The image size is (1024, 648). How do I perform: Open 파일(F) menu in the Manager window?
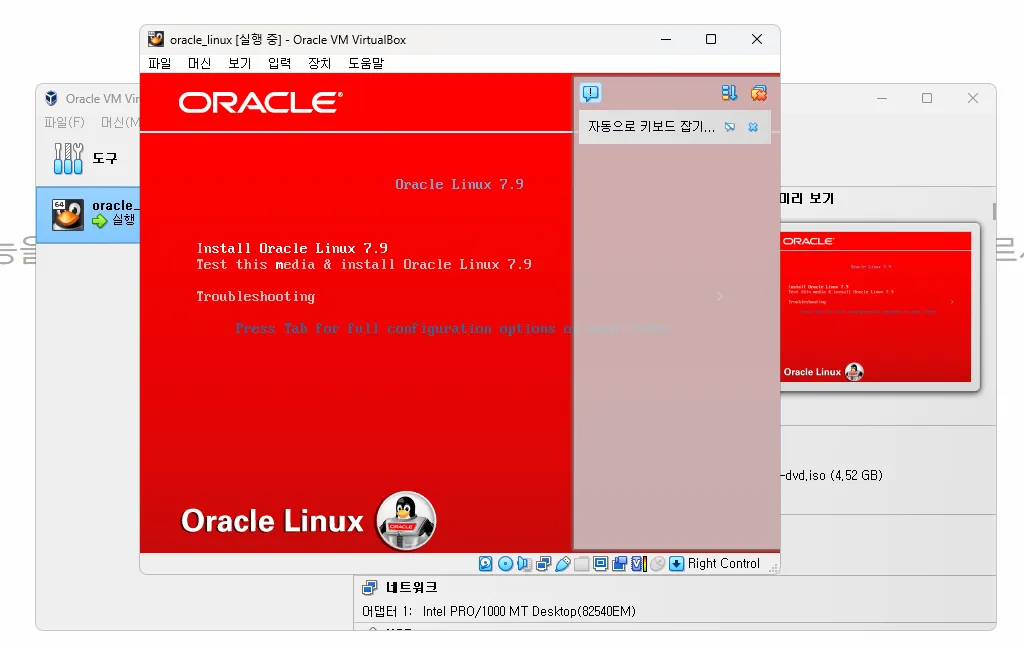(x=64, y=122)
